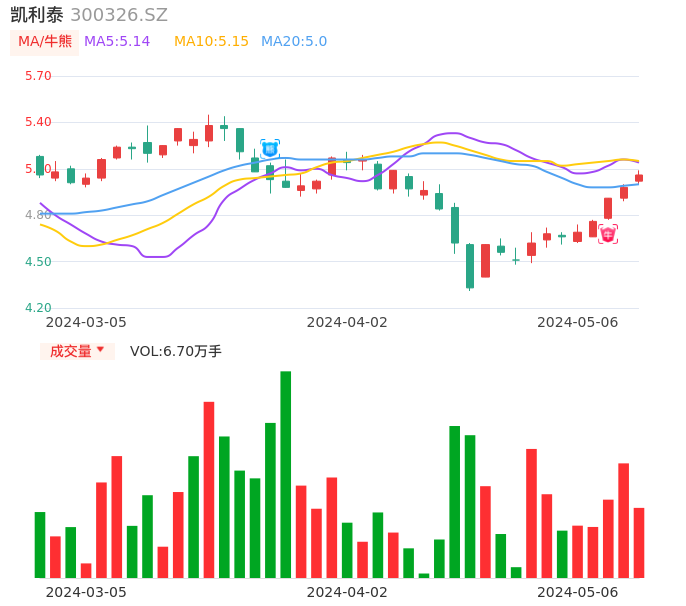
Task: Select the tallest red volume bar
Action: click(209, 489)
